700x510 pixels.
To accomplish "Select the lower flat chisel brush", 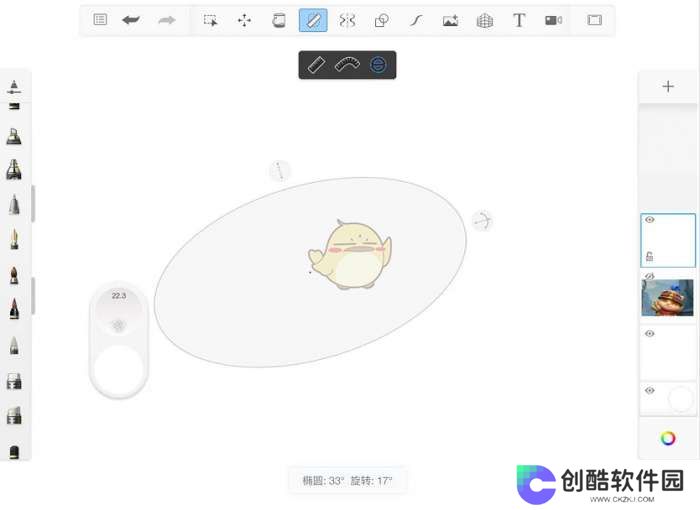I will point(14,415).
